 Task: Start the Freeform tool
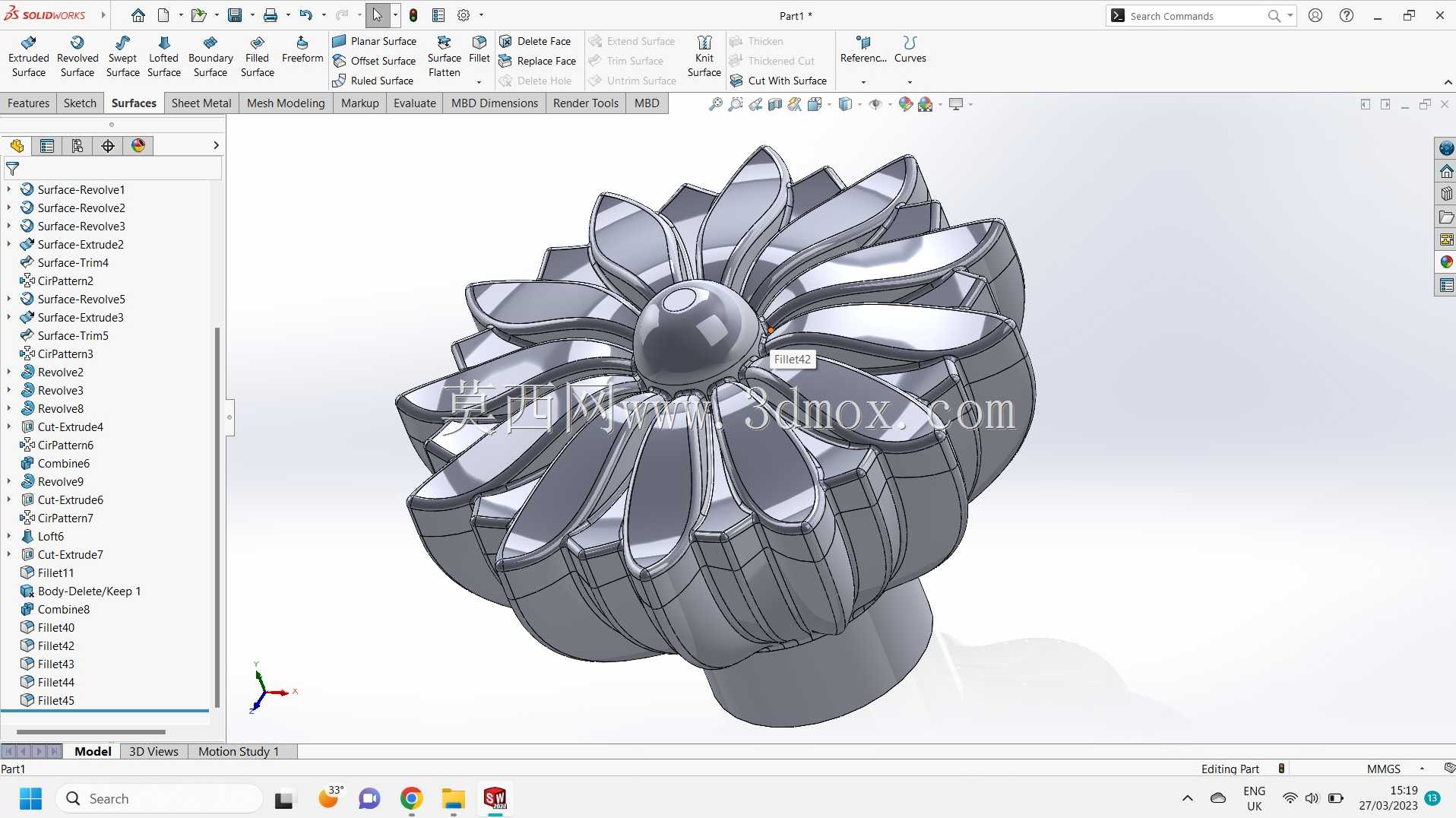[x=302, y=50]
